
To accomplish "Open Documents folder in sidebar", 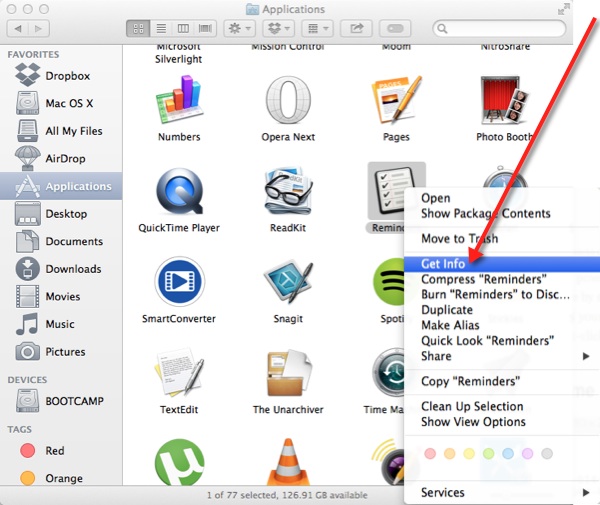I will tap(61, 241).
